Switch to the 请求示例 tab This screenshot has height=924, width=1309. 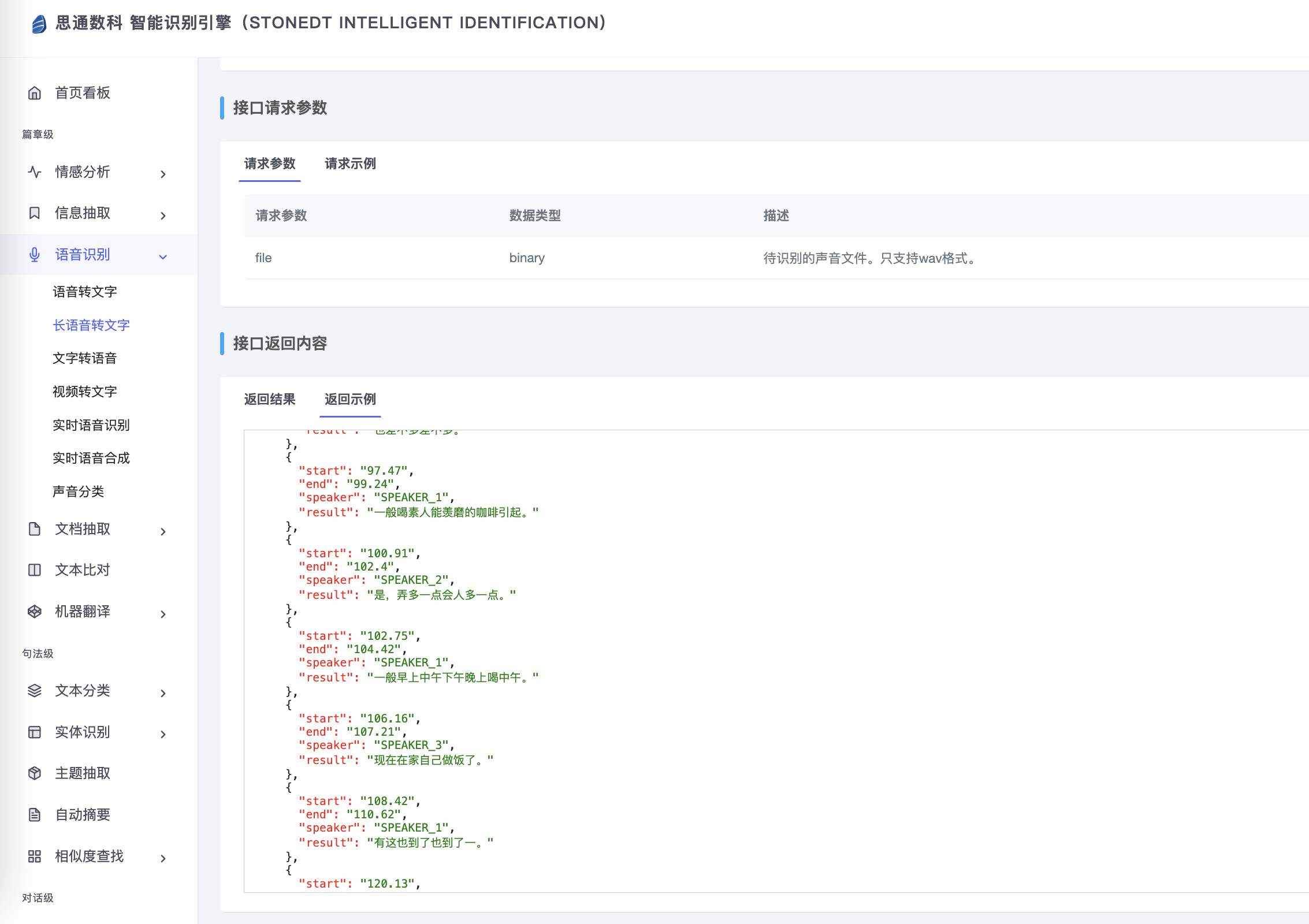click(350, 164)
